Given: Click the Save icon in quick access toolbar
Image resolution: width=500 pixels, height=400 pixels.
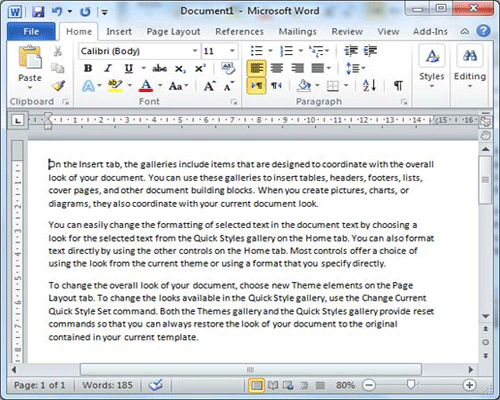Looking at the screenshot, I should tap(38, 12).
